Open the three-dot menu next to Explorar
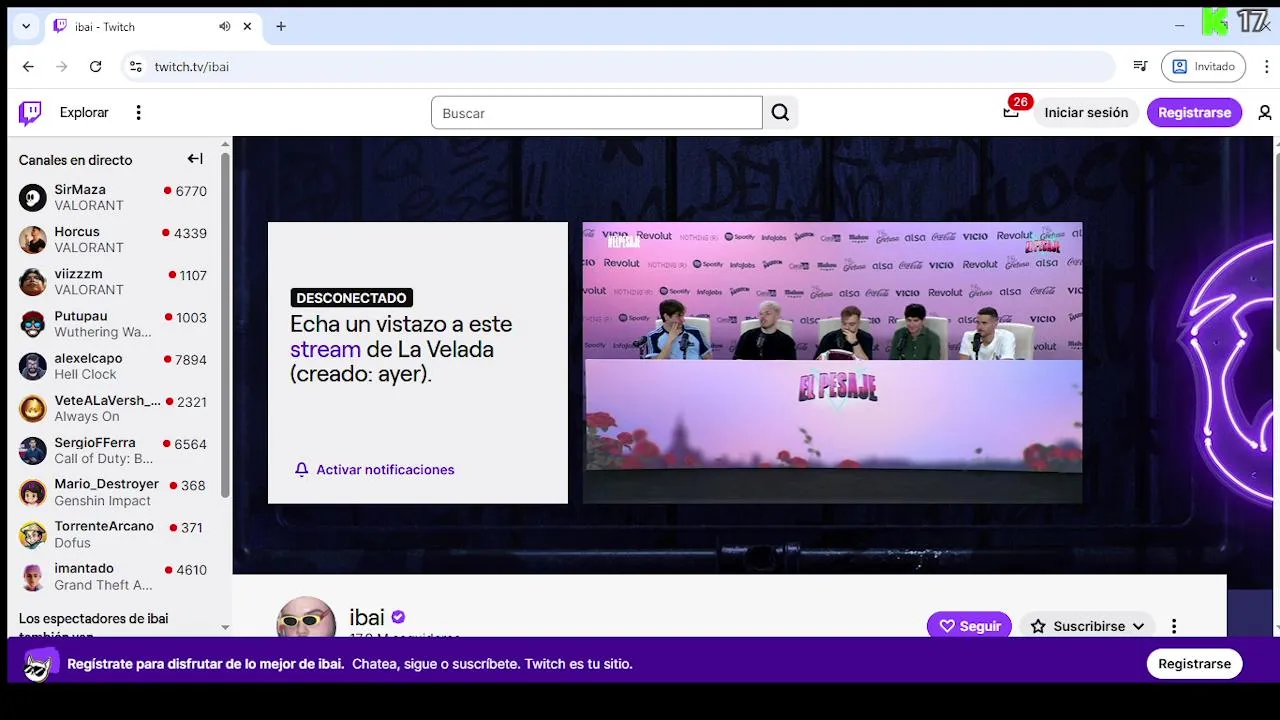Viewport: 1280px width, 720px height. click(x=139, y=113)
